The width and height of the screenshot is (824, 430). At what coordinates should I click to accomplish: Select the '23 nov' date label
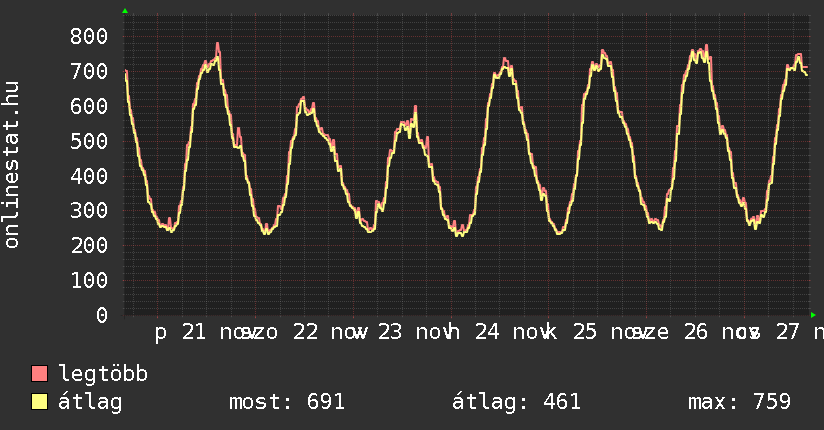pyautogui.click(x=417, y=331)
